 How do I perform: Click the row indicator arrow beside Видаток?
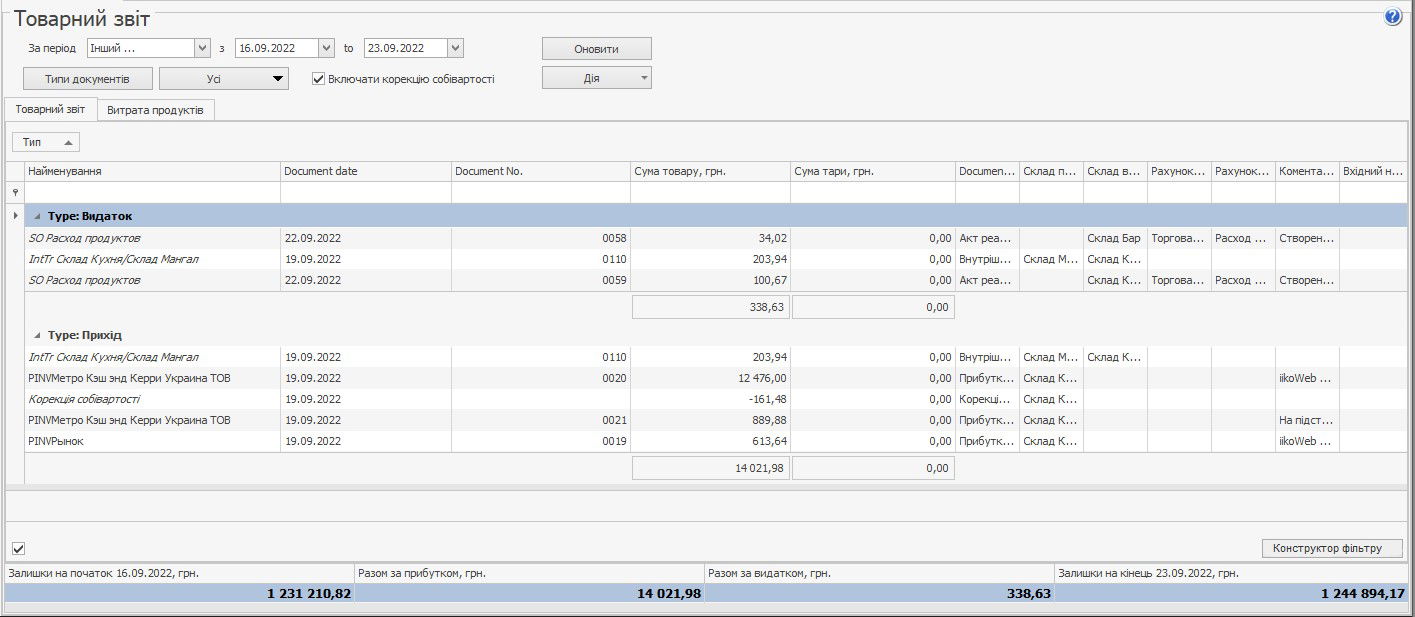click(14, 215)
